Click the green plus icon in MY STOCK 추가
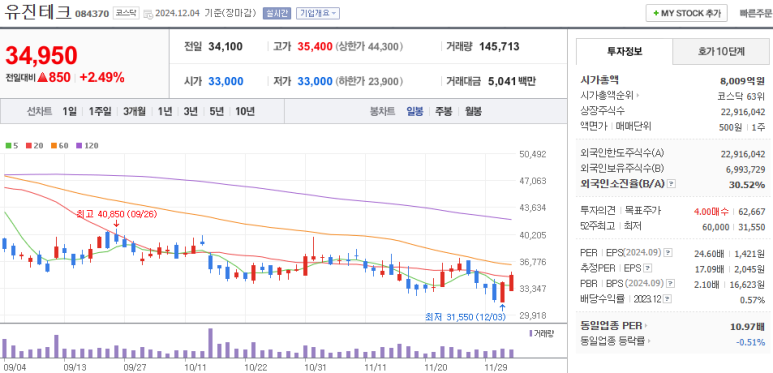The width and height of the screenshot is (773, 373). [x=656, y=13]
